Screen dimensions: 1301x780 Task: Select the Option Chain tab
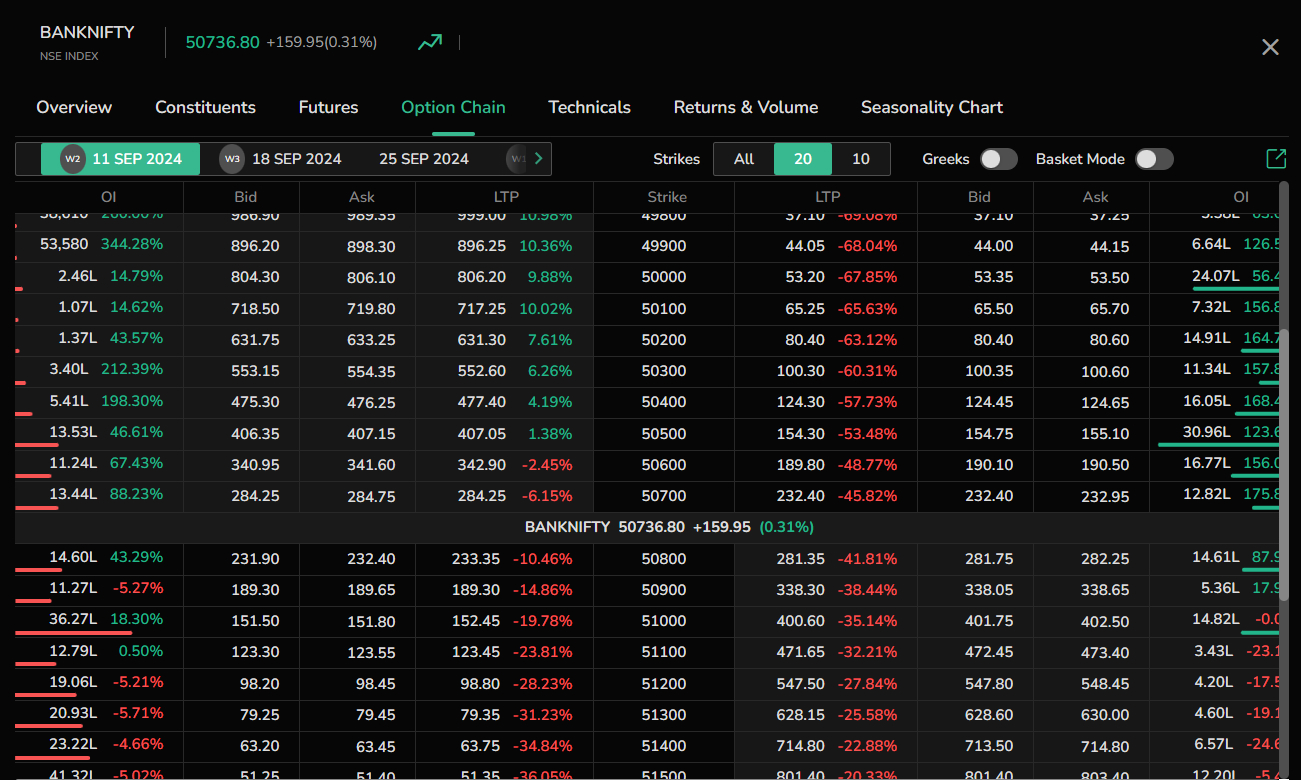point(453,107)
